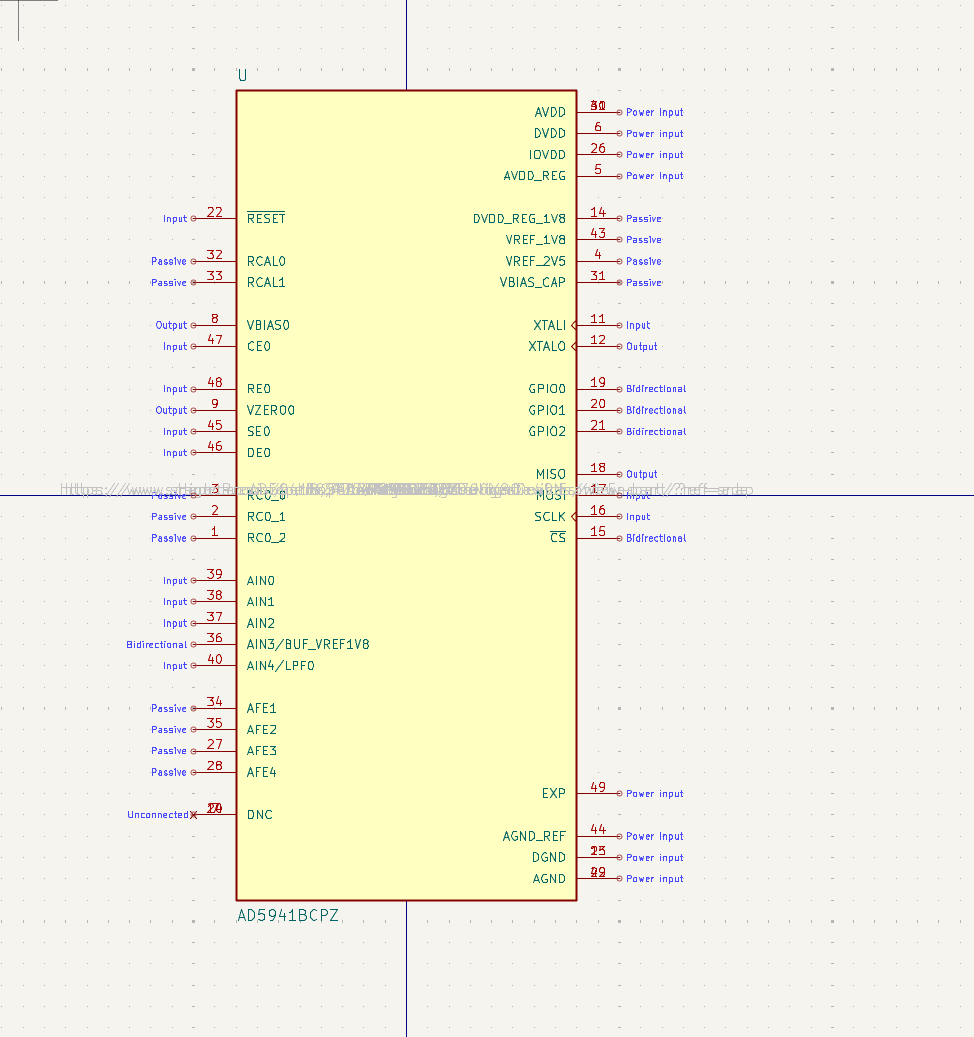Select the DVDD_REG_1V8 pin name
Image resolution: width=974 pixels, height=1037 pixels.
(x=519, y=219)
